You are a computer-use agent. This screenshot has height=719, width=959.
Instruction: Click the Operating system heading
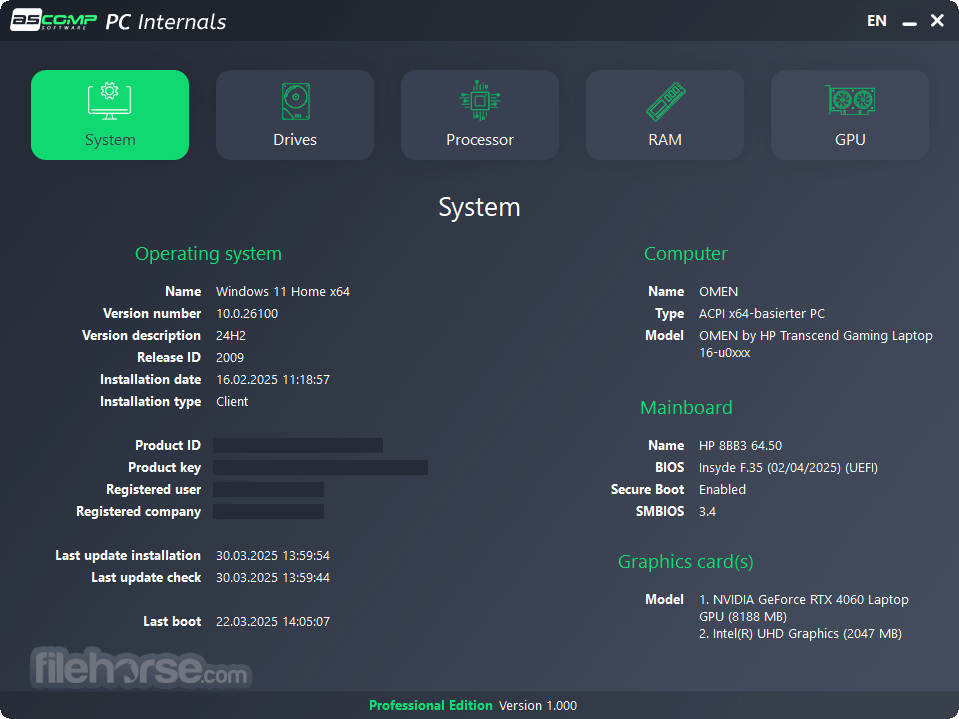[x=209, y=254]
